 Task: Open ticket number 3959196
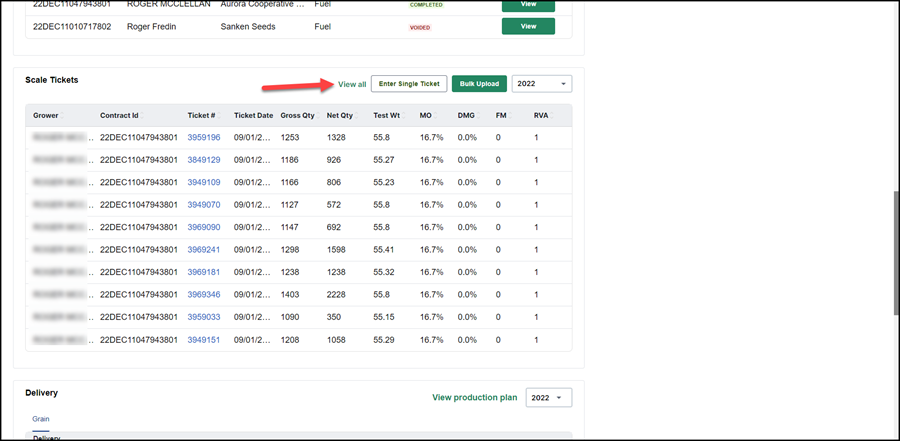[204, 138]
